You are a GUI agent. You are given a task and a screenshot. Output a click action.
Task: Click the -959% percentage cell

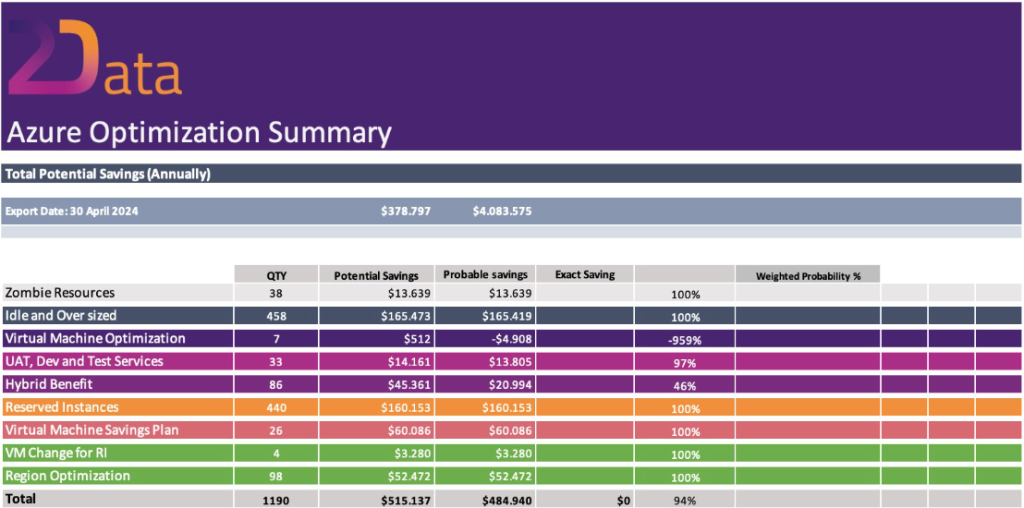[684, 341]
